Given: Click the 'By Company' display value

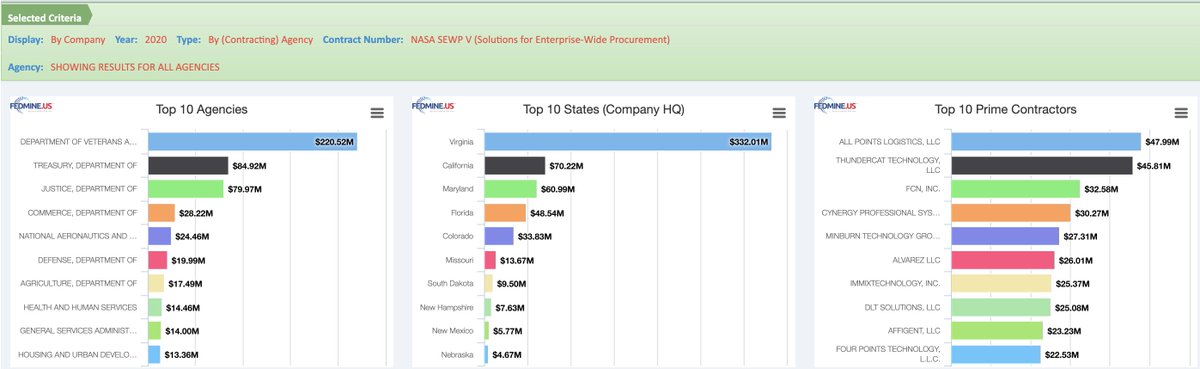Looking at the screenshot, I should tap(78, 40).
